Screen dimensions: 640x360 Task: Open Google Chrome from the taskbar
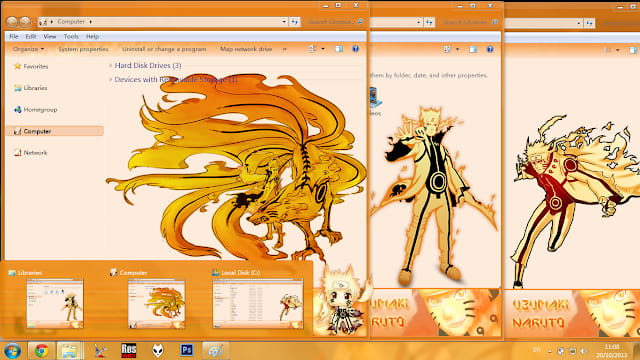pyautogui.click(x=41, y=350)
